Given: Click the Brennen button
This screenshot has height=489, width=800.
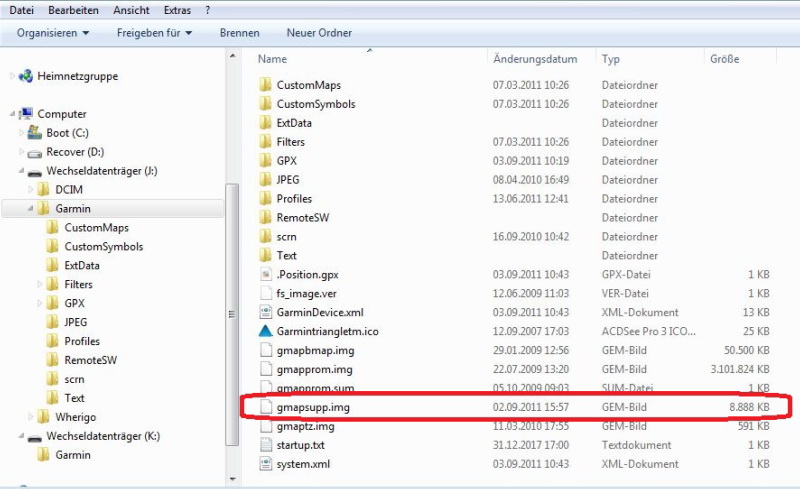Looking at the screenshot, I should [x=240, y=33].
